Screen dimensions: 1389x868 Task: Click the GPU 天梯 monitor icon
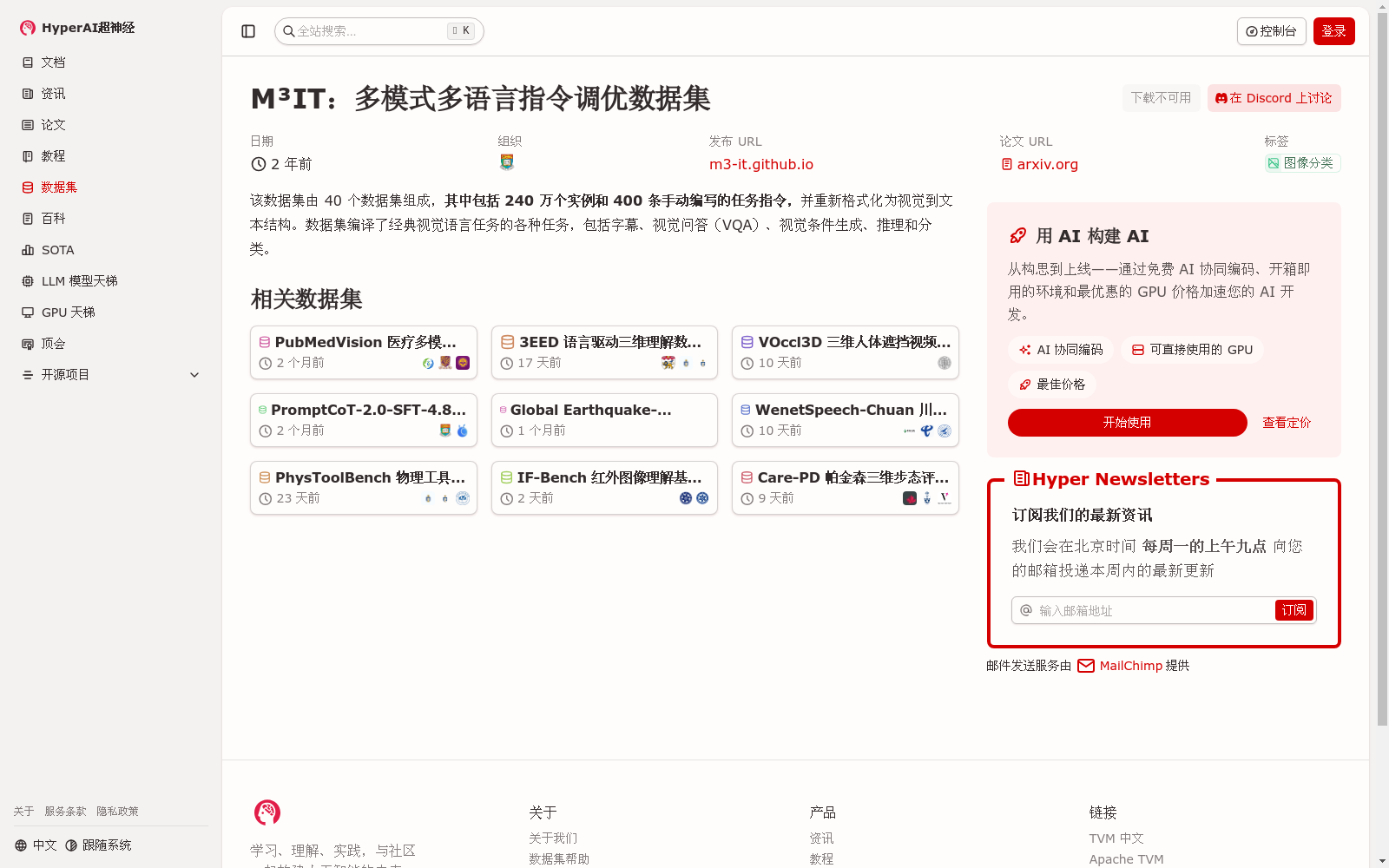pos(28,312)
